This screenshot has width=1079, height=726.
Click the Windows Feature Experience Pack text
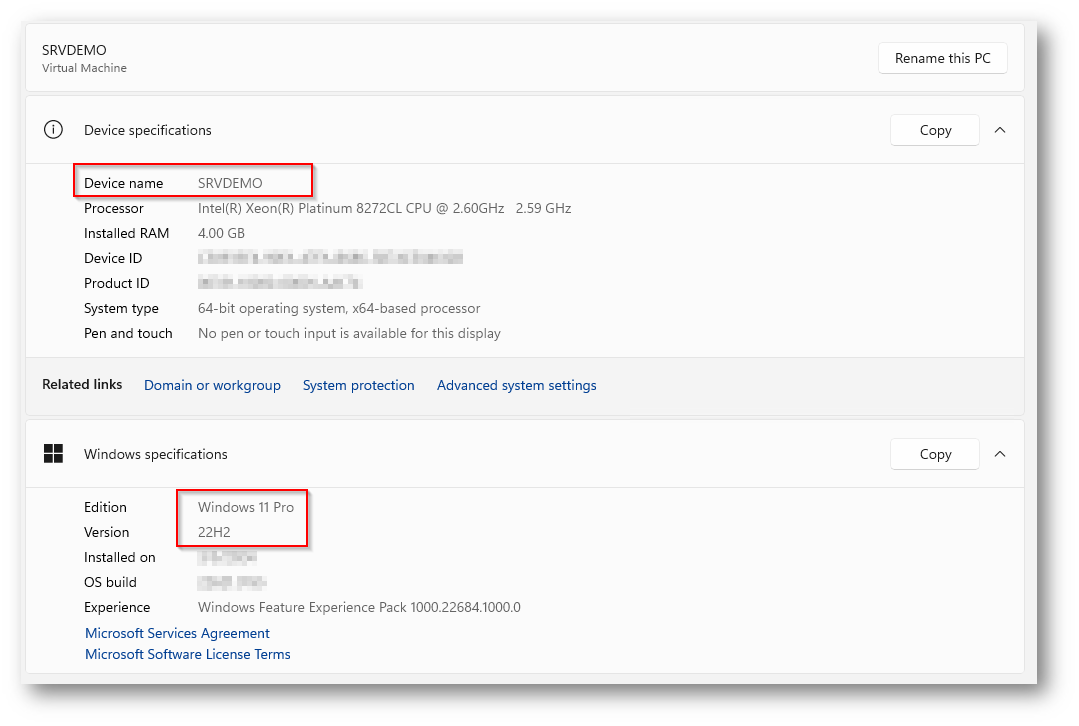tap(359, 607)
